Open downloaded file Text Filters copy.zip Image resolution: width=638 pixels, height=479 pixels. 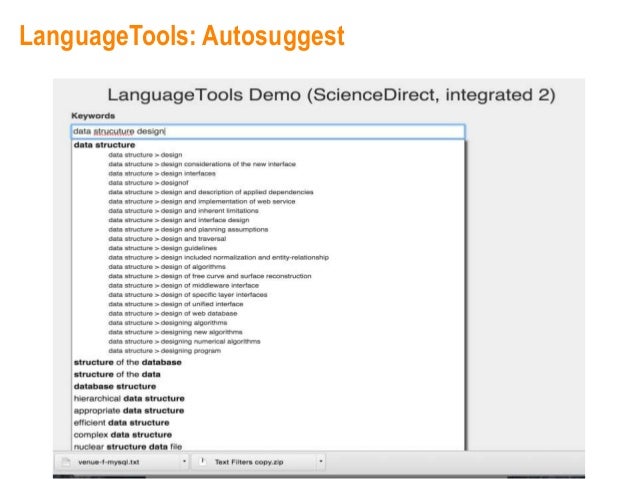249,462
